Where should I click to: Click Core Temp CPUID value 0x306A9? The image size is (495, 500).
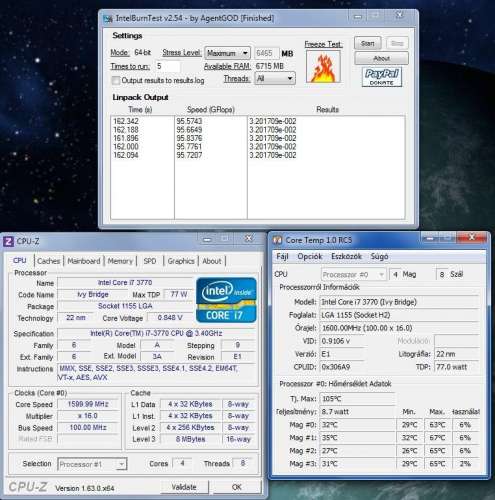pos(342,367)
